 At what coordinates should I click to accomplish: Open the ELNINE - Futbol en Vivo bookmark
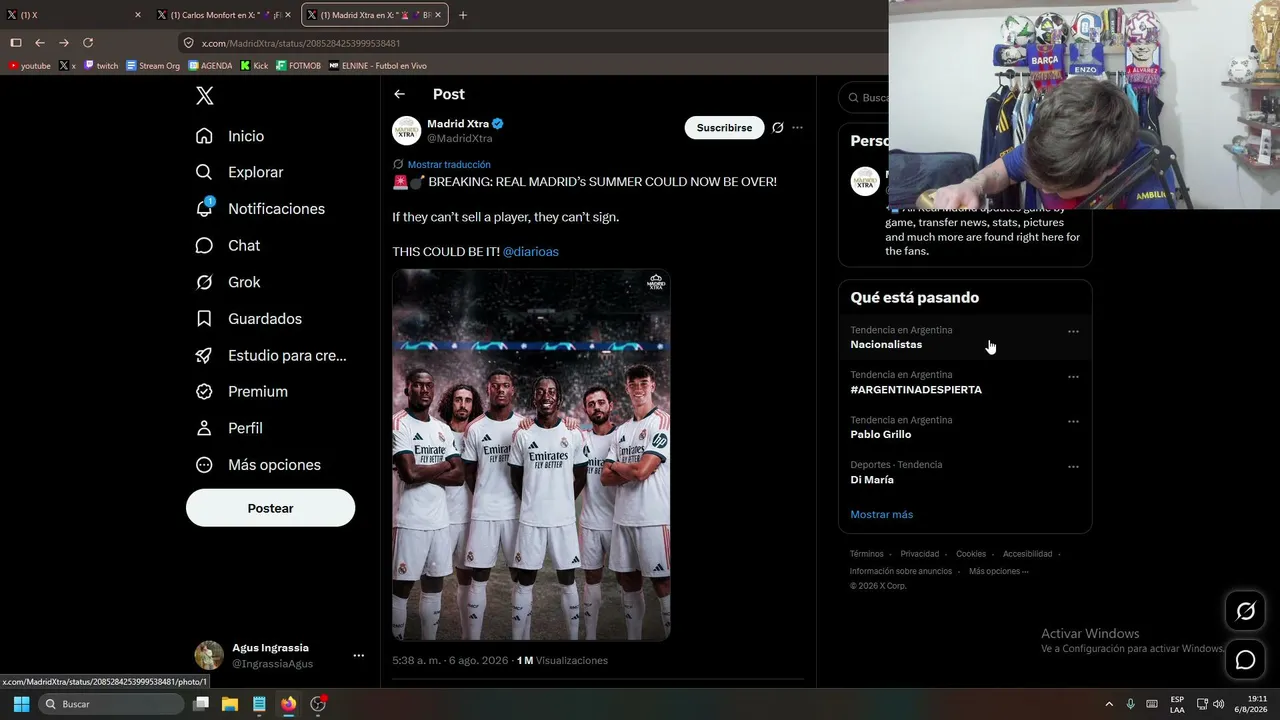click(x=377, y=66)
